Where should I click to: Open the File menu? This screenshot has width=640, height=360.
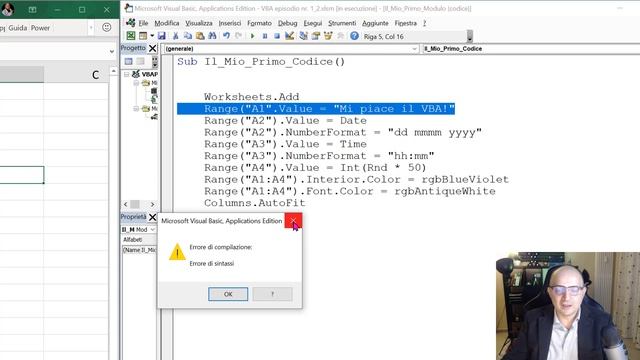tap(143, 23)
